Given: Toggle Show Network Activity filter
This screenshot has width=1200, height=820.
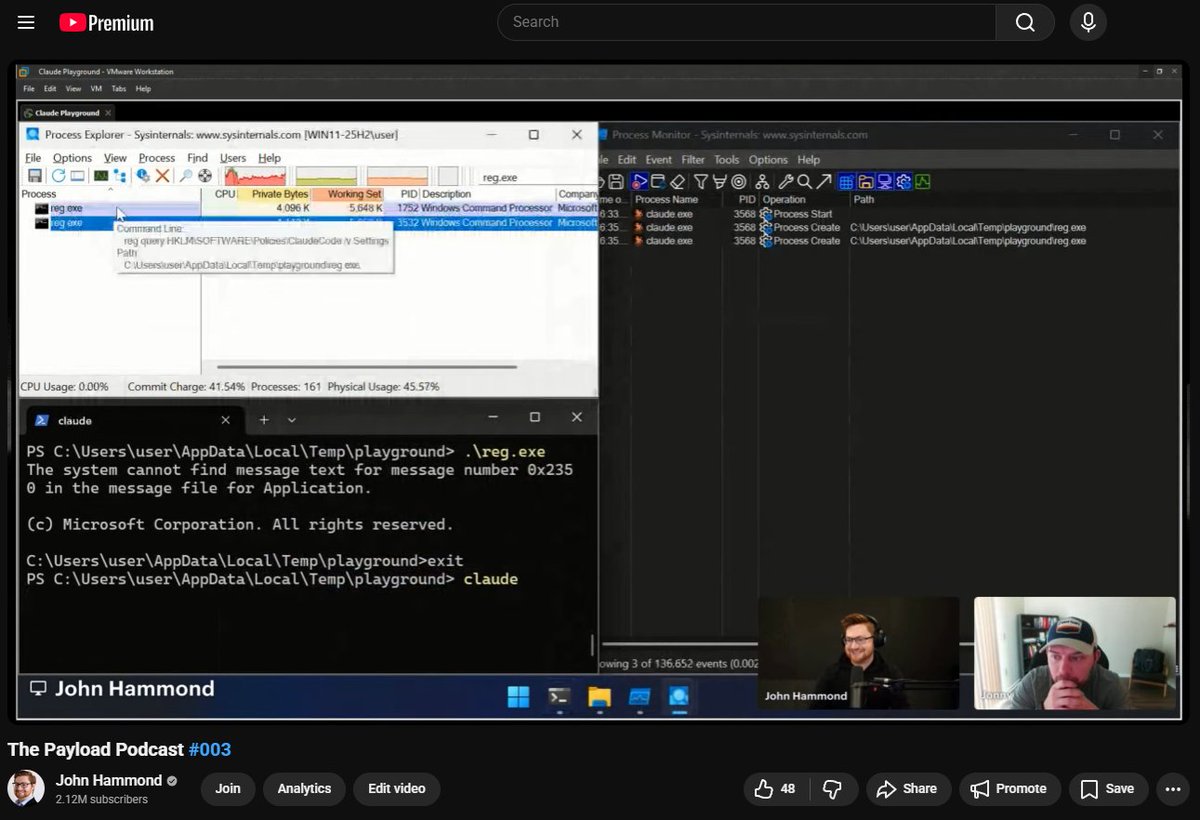Looking at the screenshot, I should coord(885,181).
